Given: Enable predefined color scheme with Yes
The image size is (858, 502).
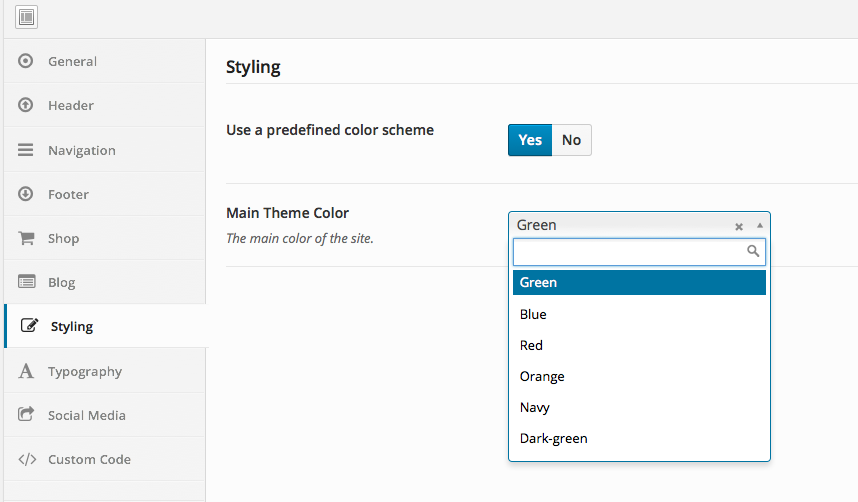Looking at the screenshot, I should (x=530, y=140).
